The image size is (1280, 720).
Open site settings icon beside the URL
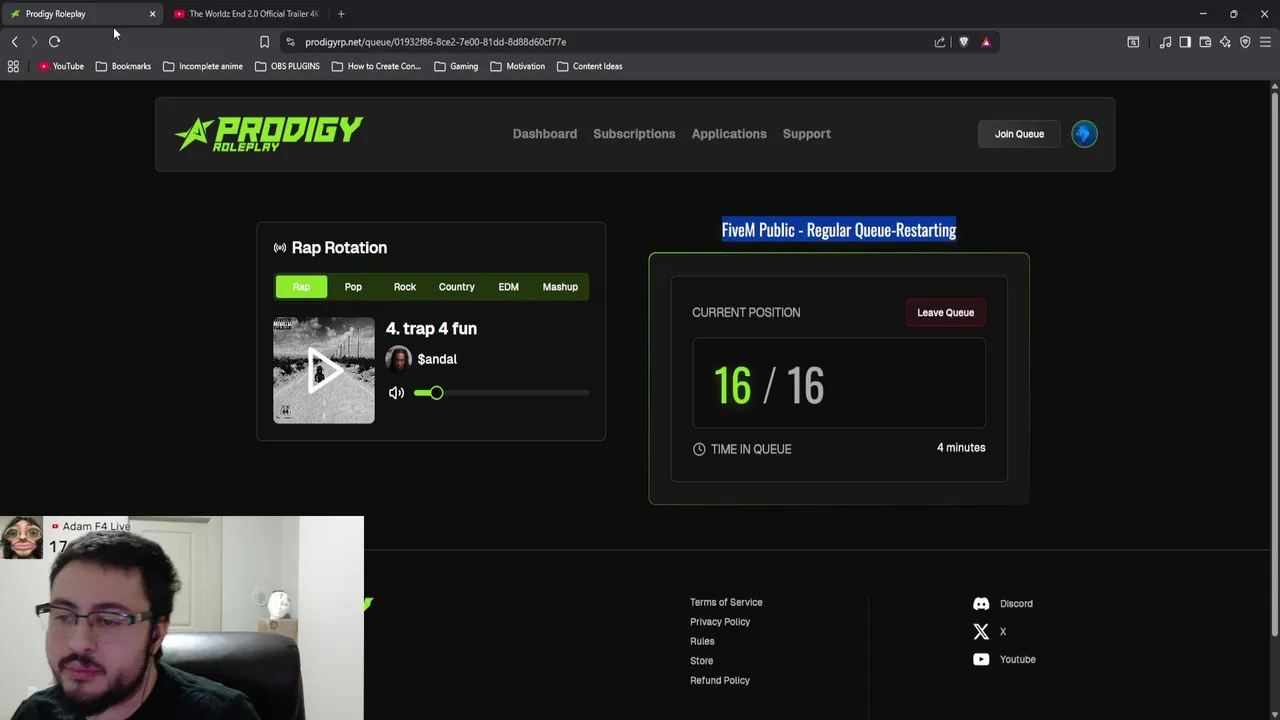click(290, 42)
